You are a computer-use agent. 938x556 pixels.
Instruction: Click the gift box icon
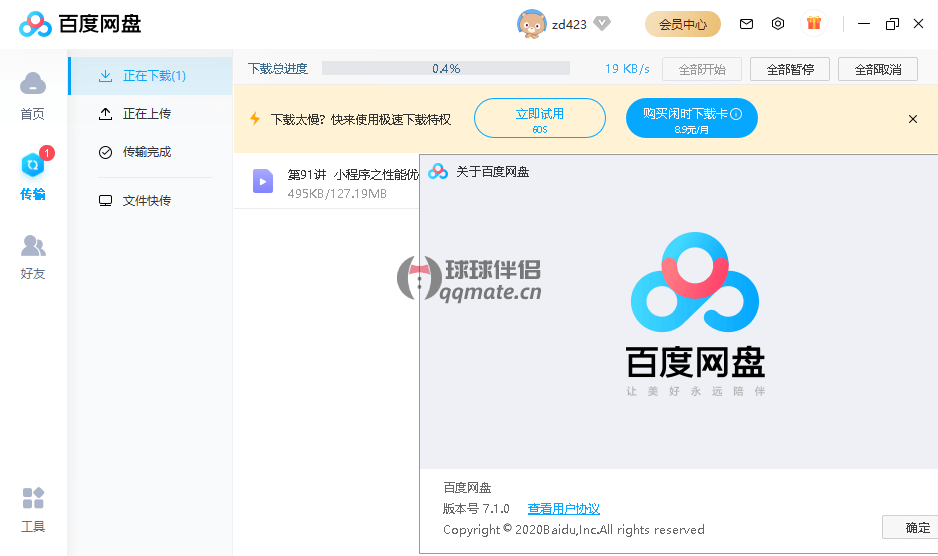(813, 23)
